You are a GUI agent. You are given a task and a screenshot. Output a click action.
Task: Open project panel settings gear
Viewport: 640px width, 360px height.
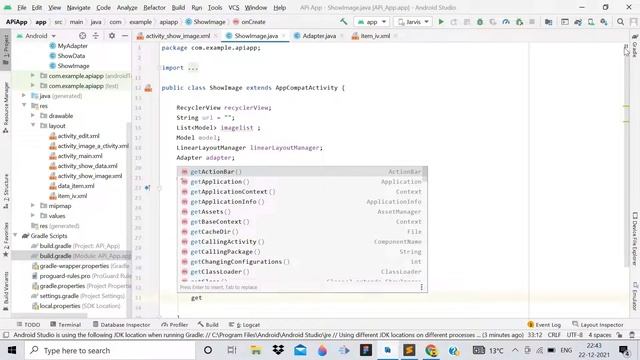tap(112, 36)
